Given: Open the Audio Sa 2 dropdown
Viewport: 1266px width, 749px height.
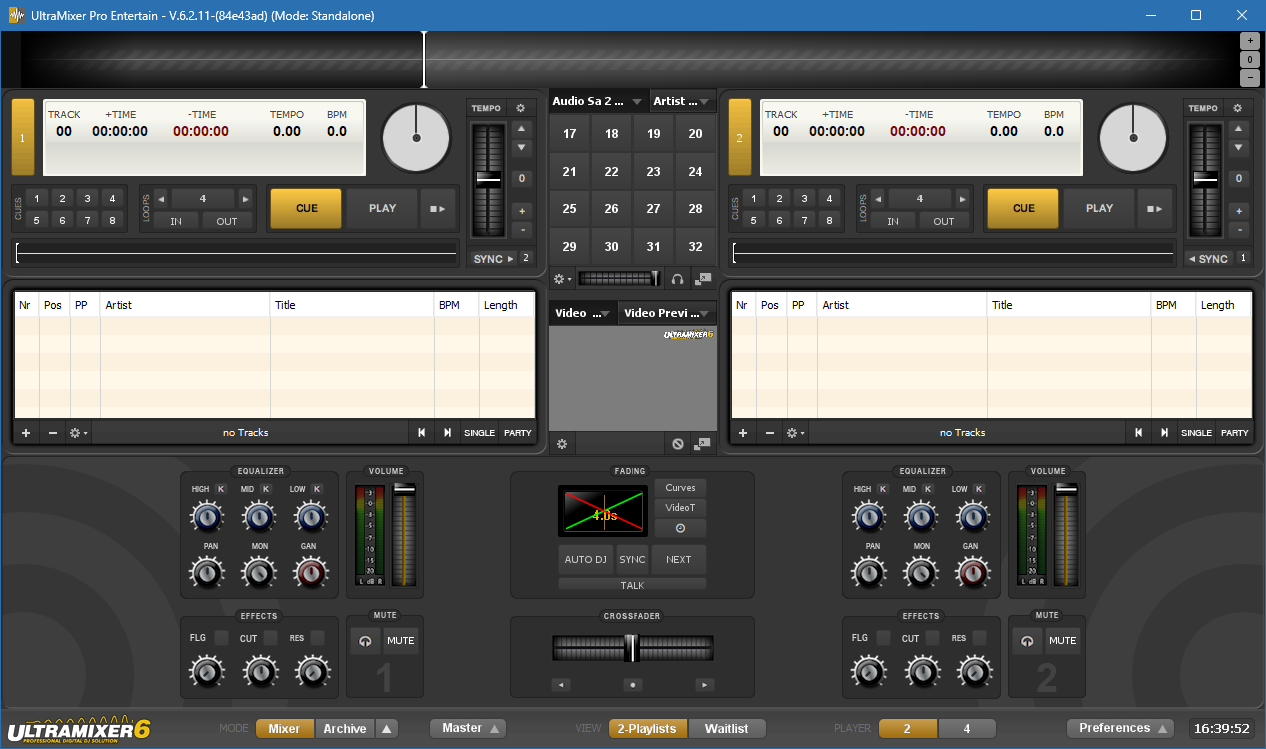Looking at the screenshot, I should point(598,101).
